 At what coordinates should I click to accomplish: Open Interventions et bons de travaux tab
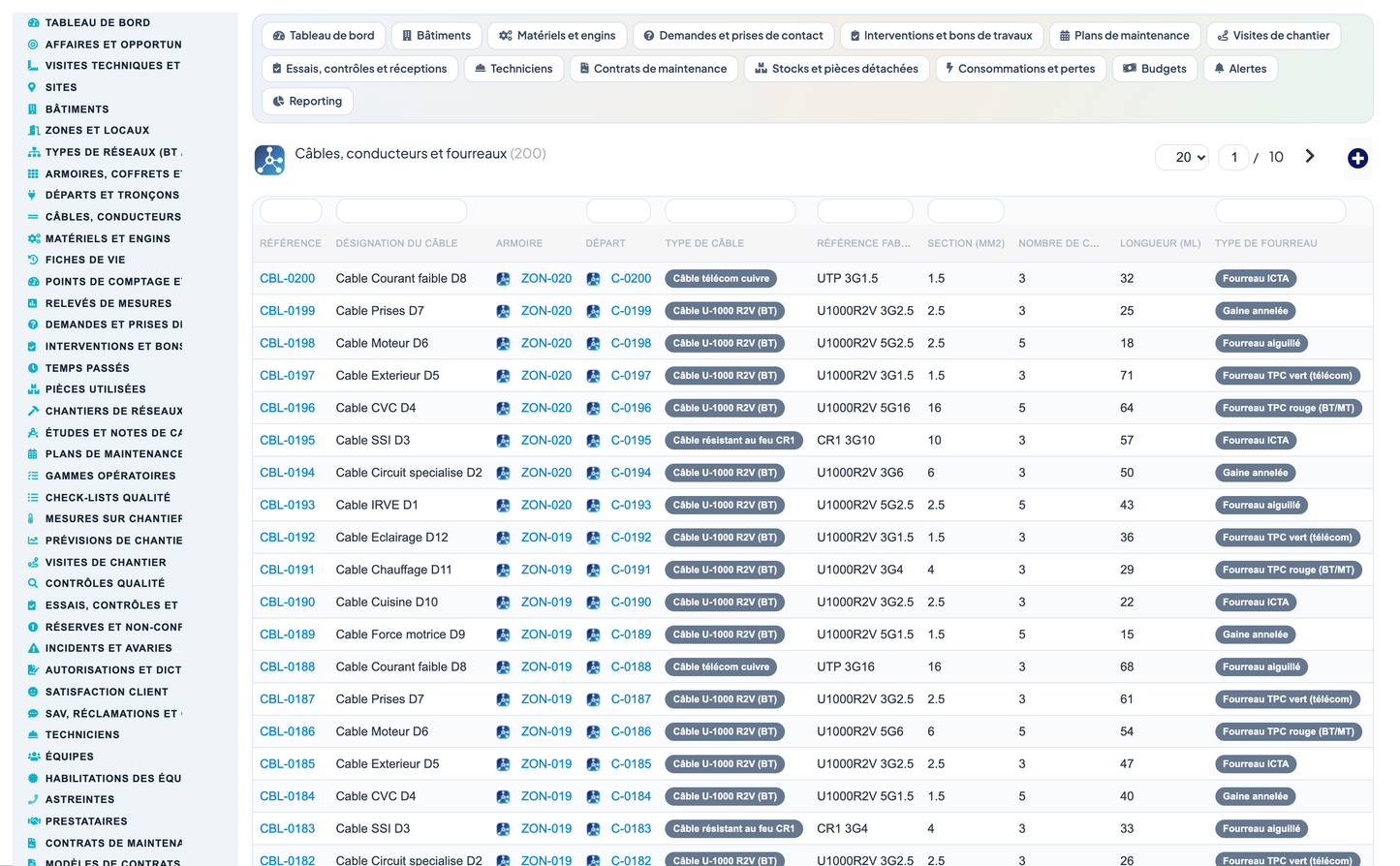[x=942, y=36]
